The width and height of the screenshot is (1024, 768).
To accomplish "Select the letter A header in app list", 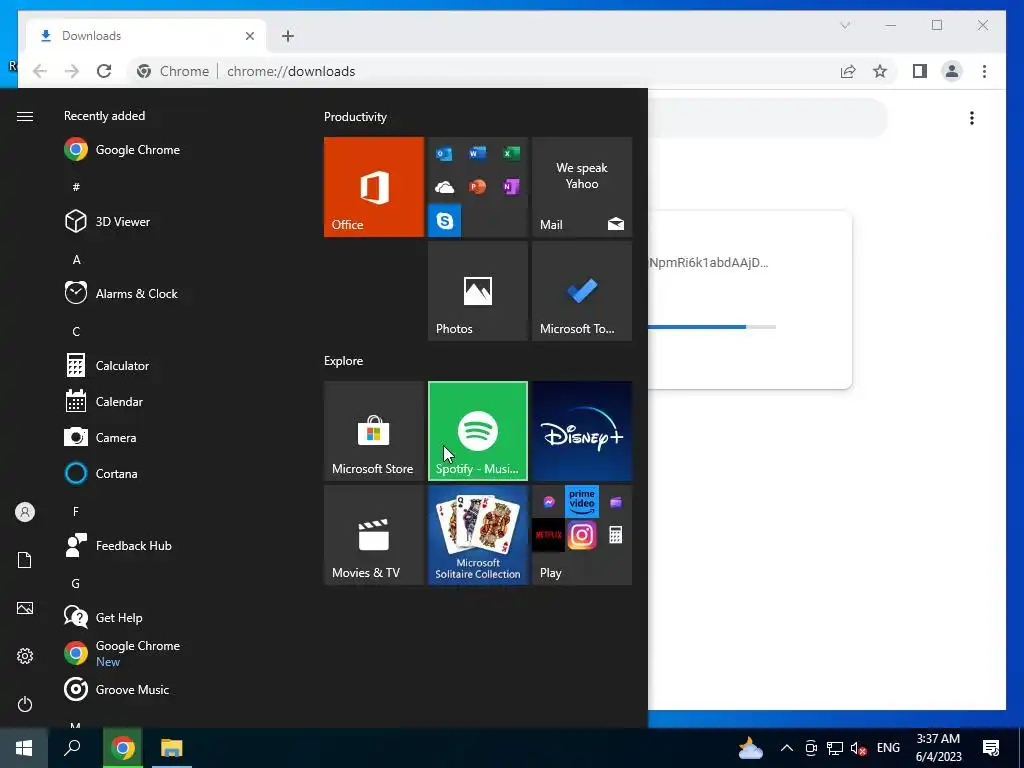I will 76,259.
